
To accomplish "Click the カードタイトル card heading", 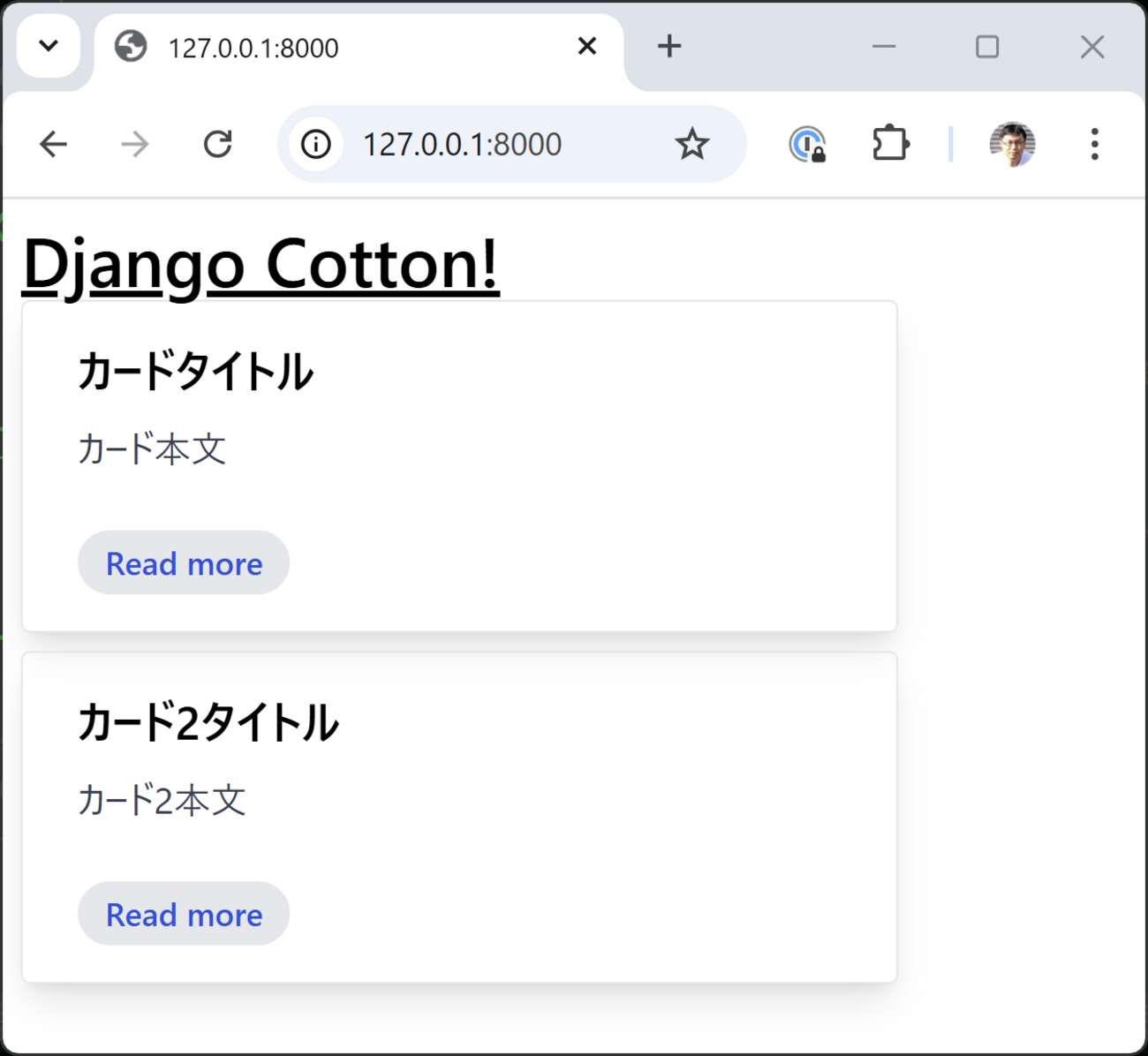I will (x=195, y=371).
